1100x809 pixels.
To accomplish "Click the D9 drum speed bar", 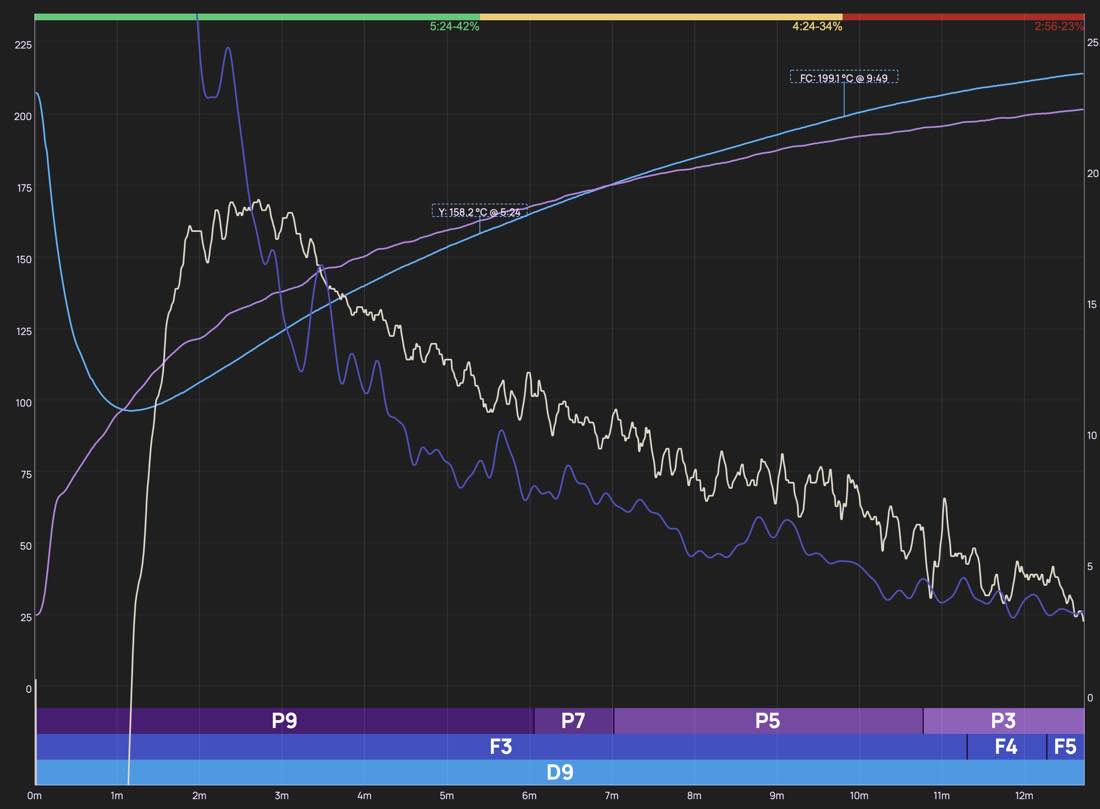I will pos(559,773).
